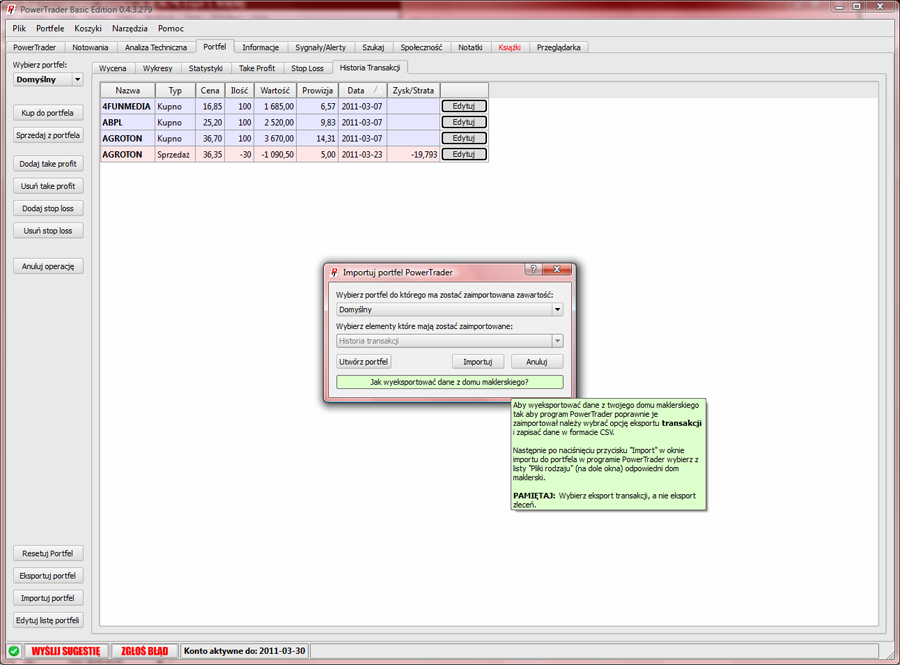
Task: Edit the AGROTON Sprzedaż transaction row
Action: coord(464,154)
